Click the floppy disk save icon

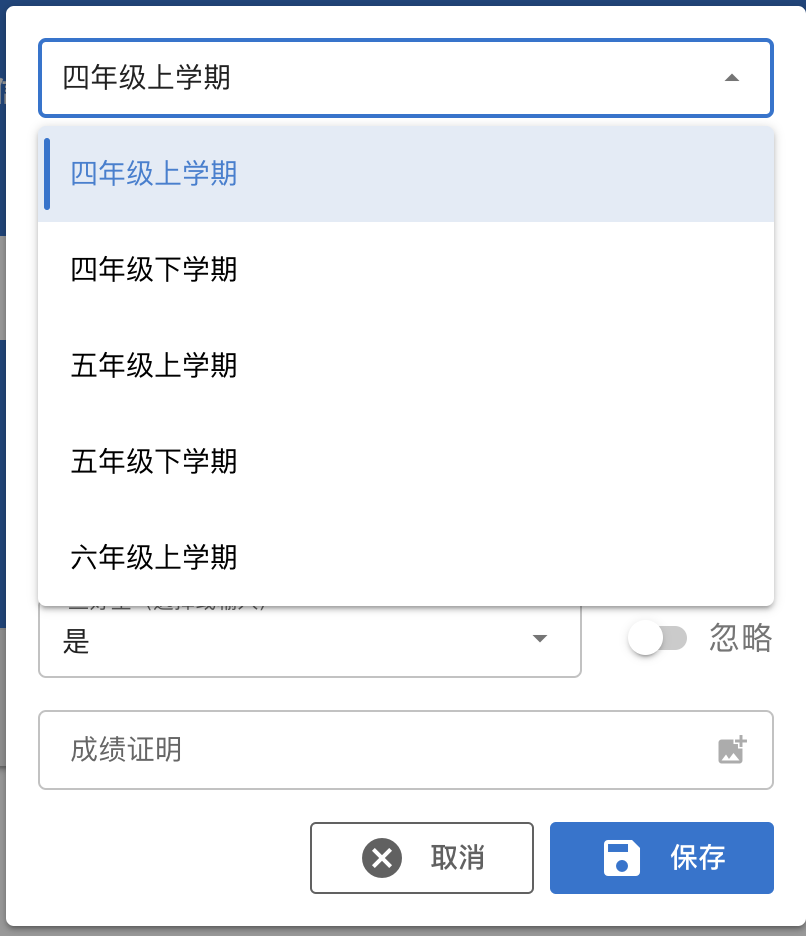pyautogui.click(x=622, y=858)
